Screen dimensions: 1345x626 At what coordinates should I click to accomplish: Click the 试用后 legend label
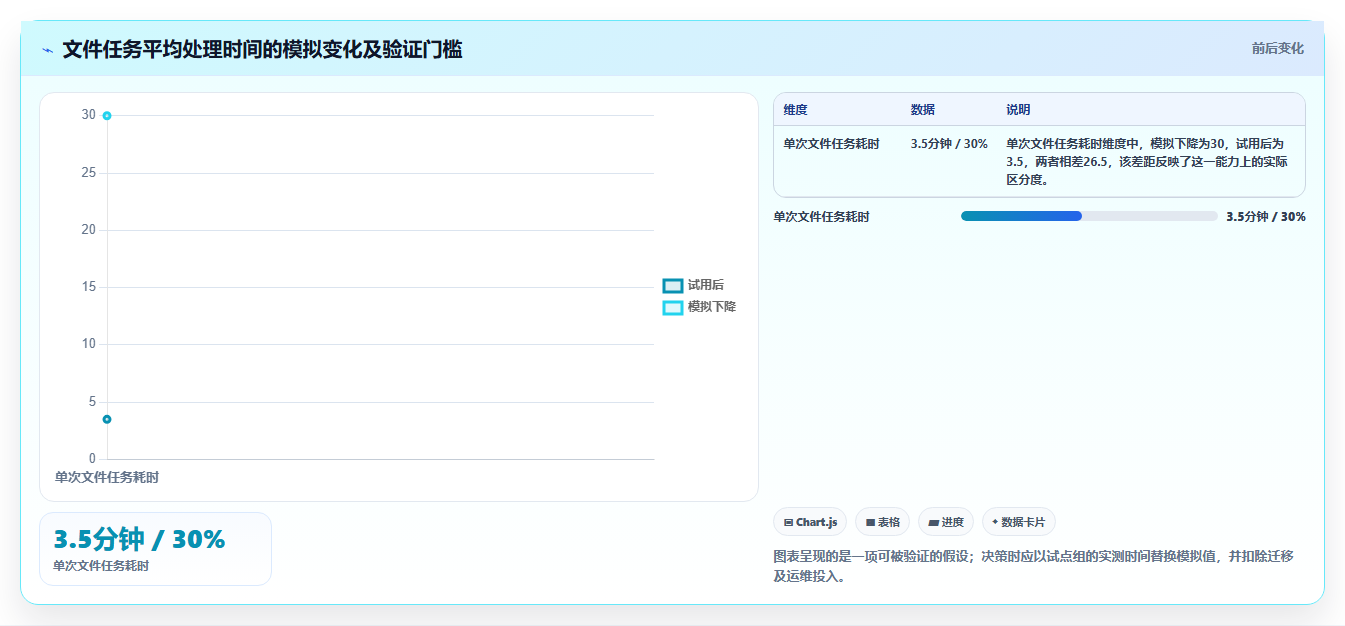pos(706,286)
